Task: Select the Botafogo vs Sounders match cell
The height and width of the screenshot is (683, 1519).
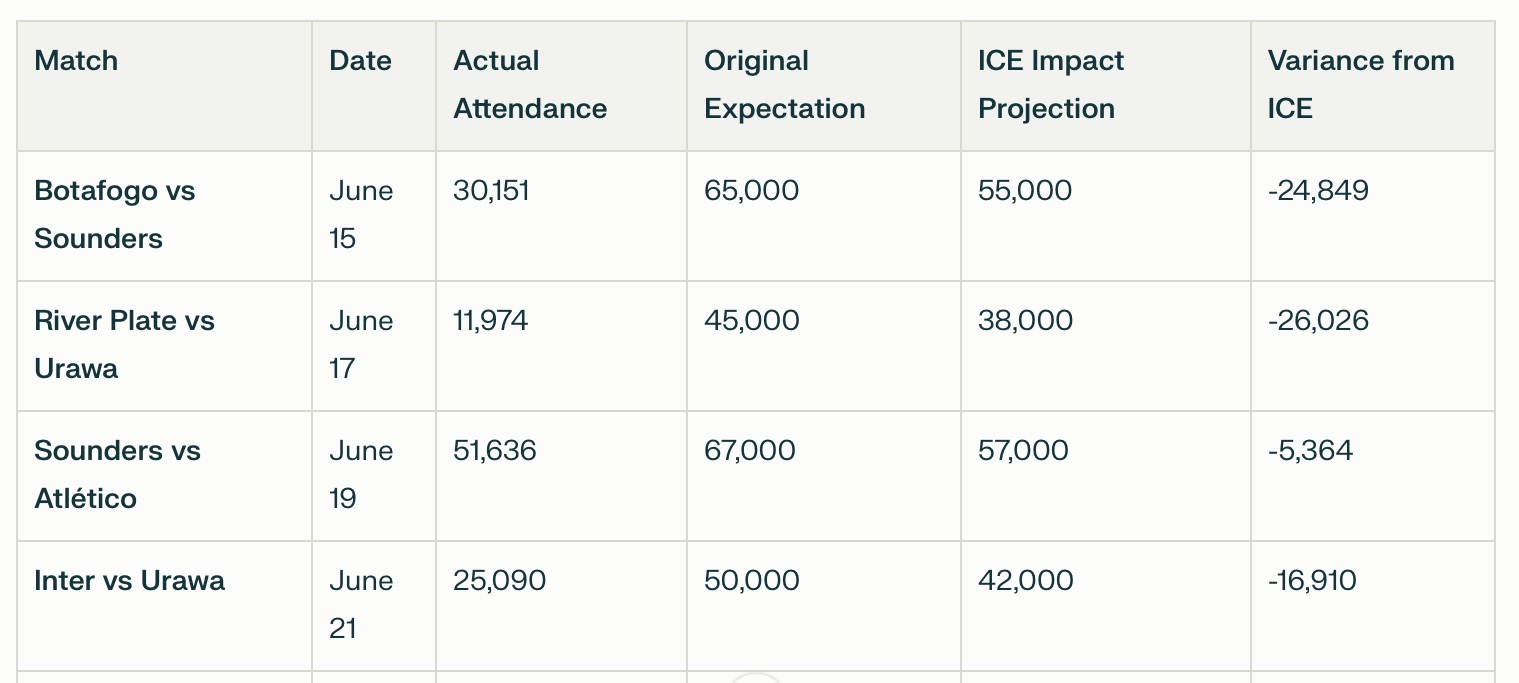Action: pyautogui.click(x=114, y=215)
